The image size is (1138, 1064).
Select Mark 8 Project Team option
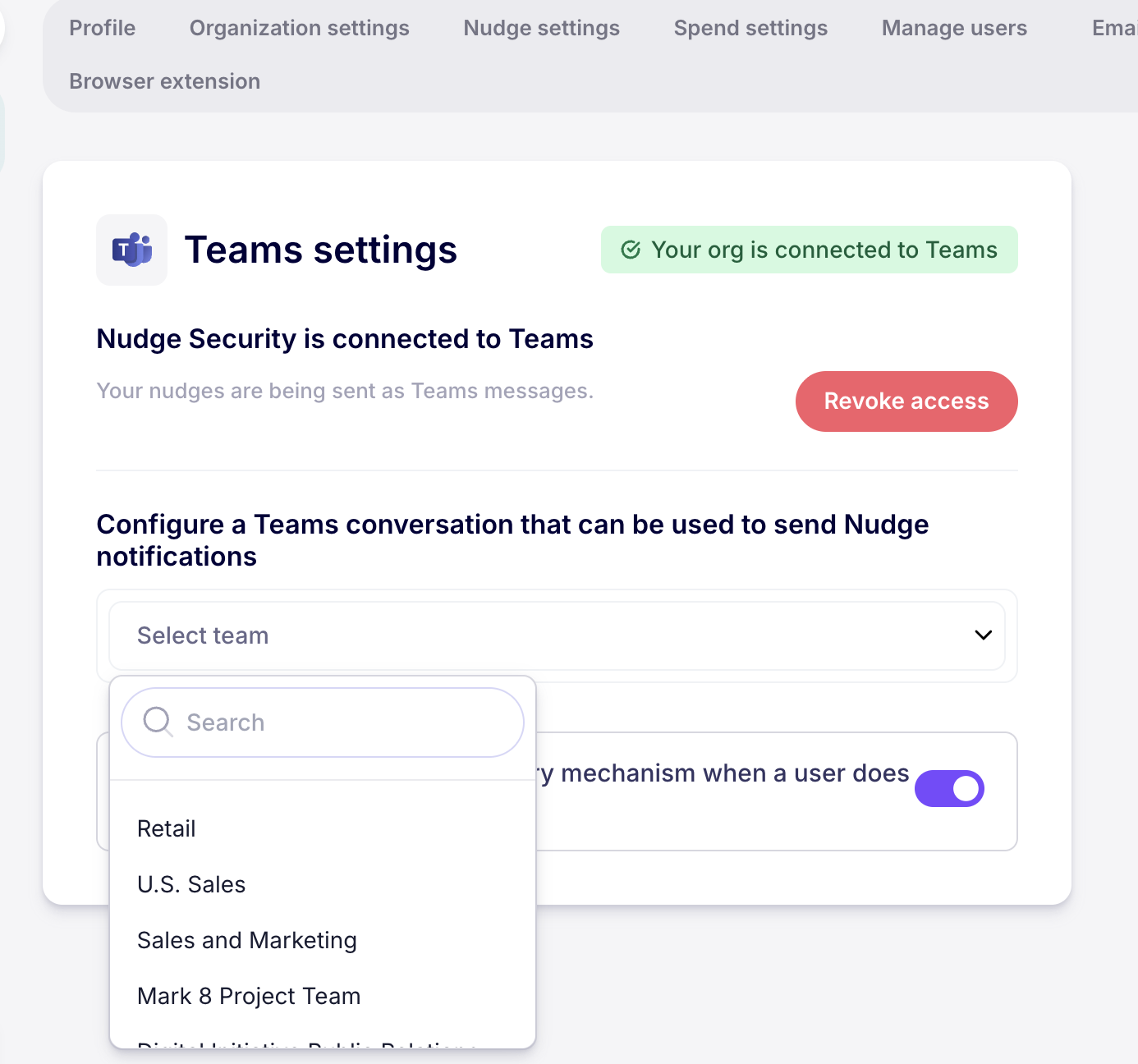[249, 996]
